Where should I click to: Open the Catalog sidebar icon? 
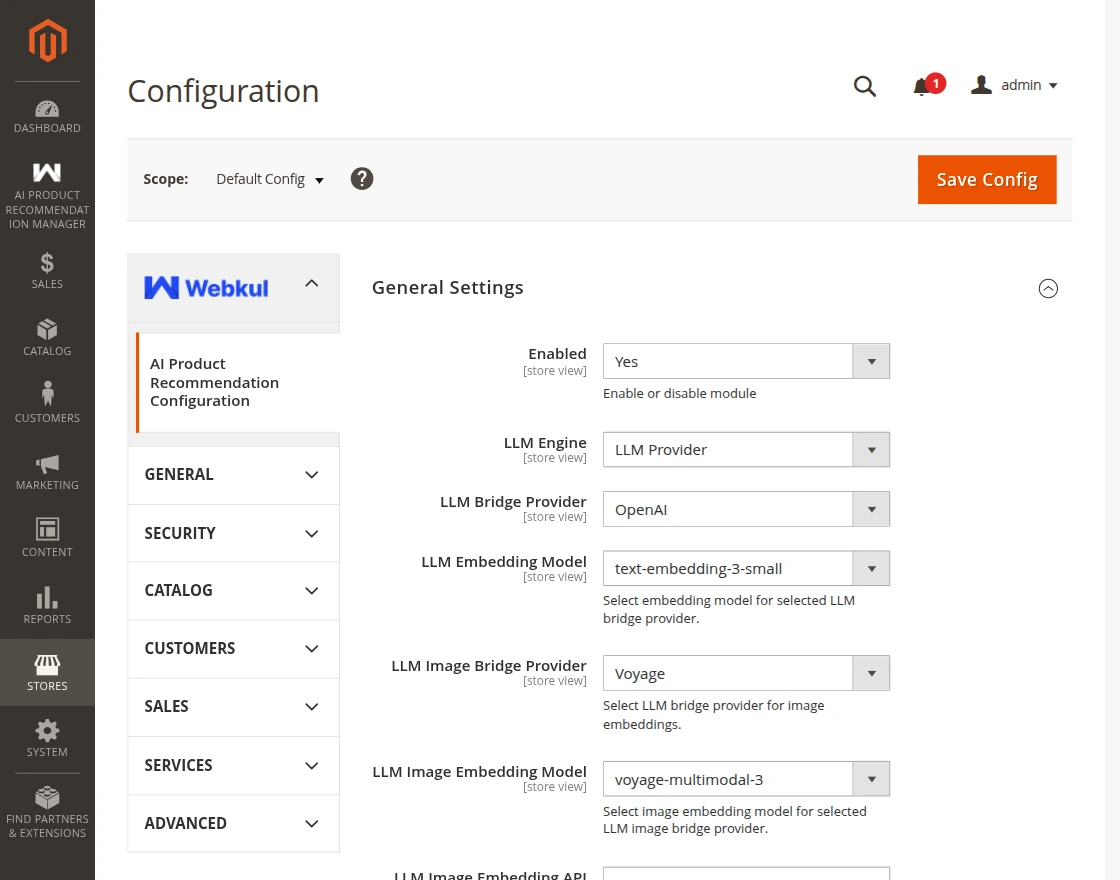(x=47, y=336)
